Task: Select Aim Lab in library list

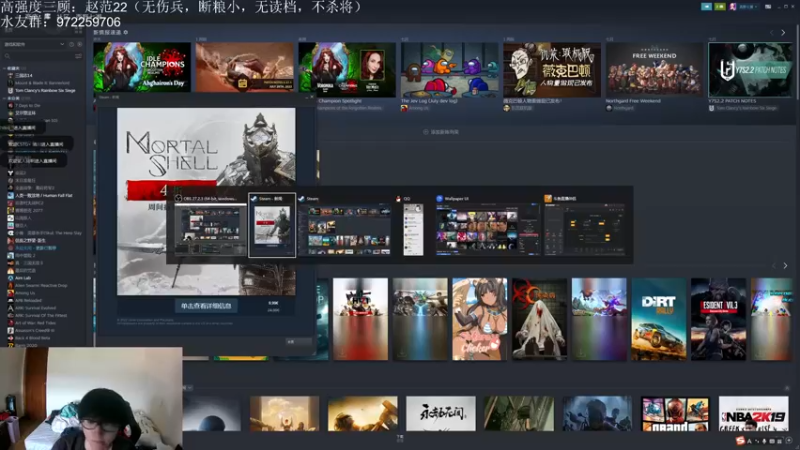Action: click(x=19, y=278)
